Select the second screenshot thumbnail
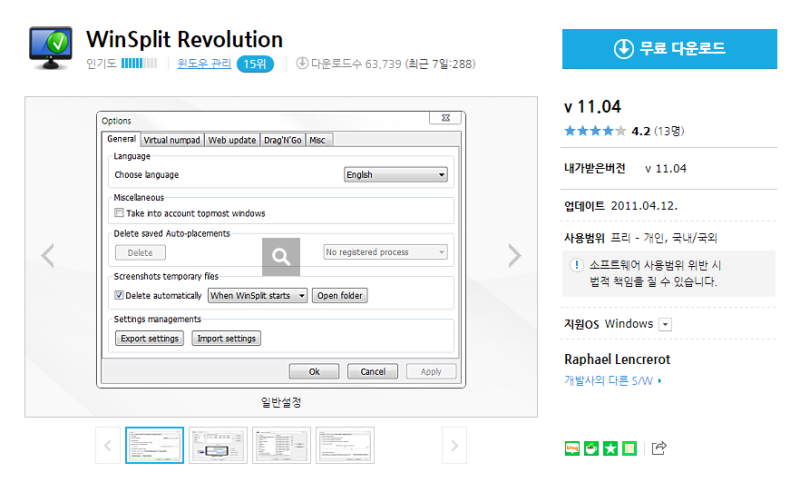The image size is (800, 502). pos(218,445)
